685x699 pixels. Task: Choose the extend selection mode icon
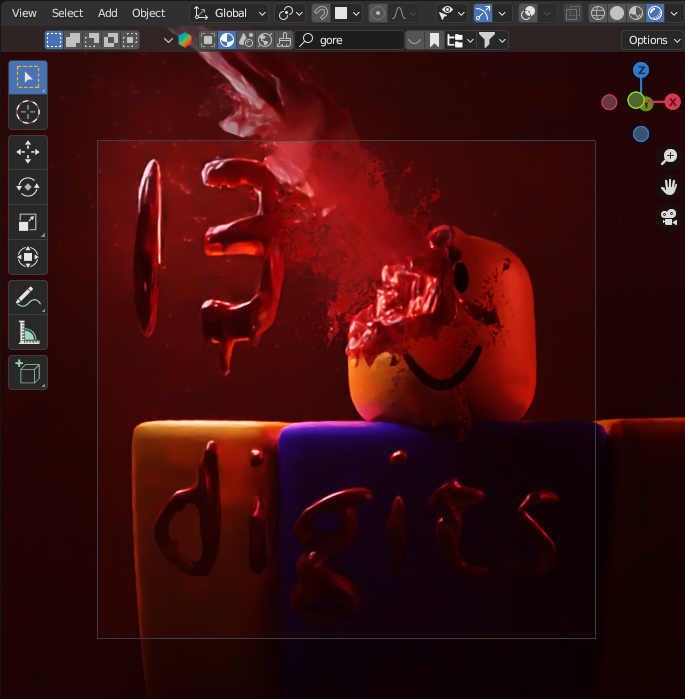click(73, 40)
